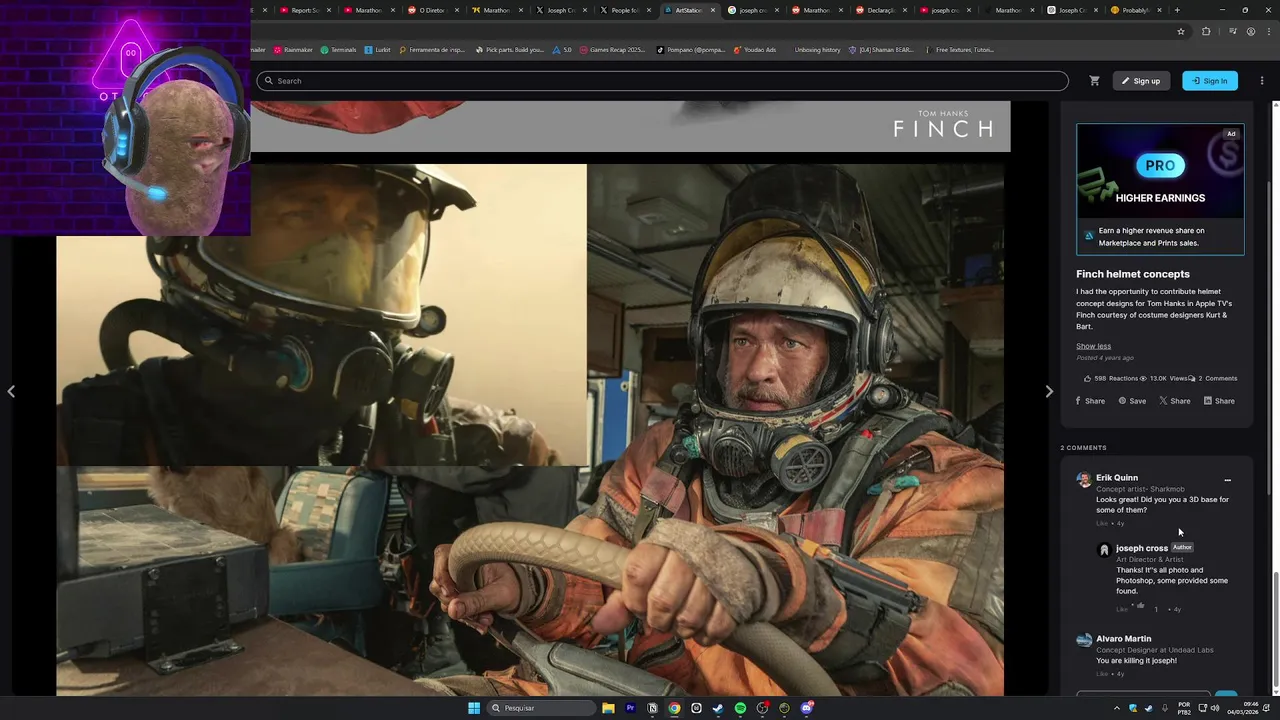Open the Windows Start menu
Image resolution: width=1280 pixels, height=720 pixels.
[x=474, y=708]
